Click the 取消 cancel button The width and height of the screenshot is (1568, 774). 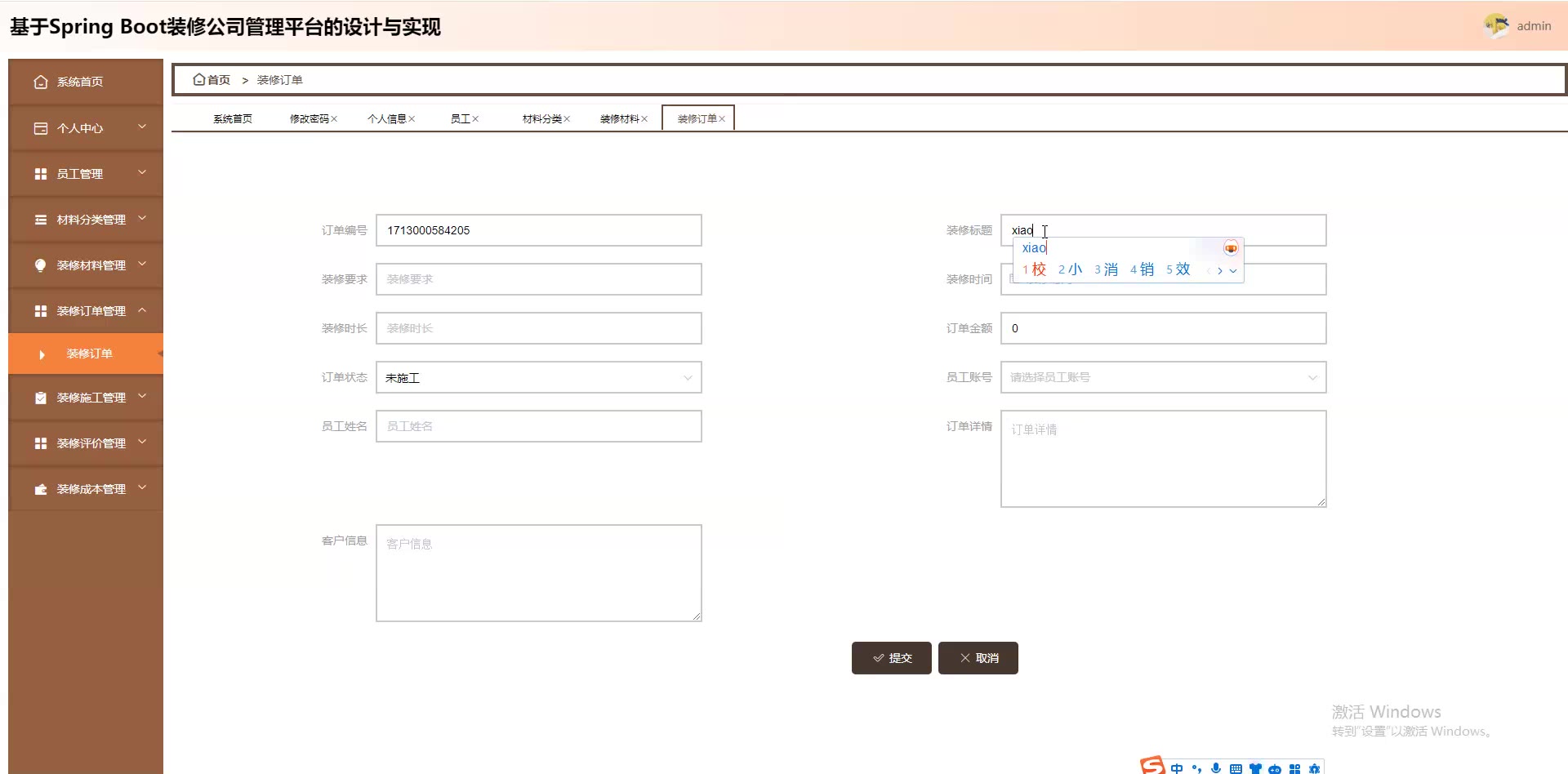978,658
